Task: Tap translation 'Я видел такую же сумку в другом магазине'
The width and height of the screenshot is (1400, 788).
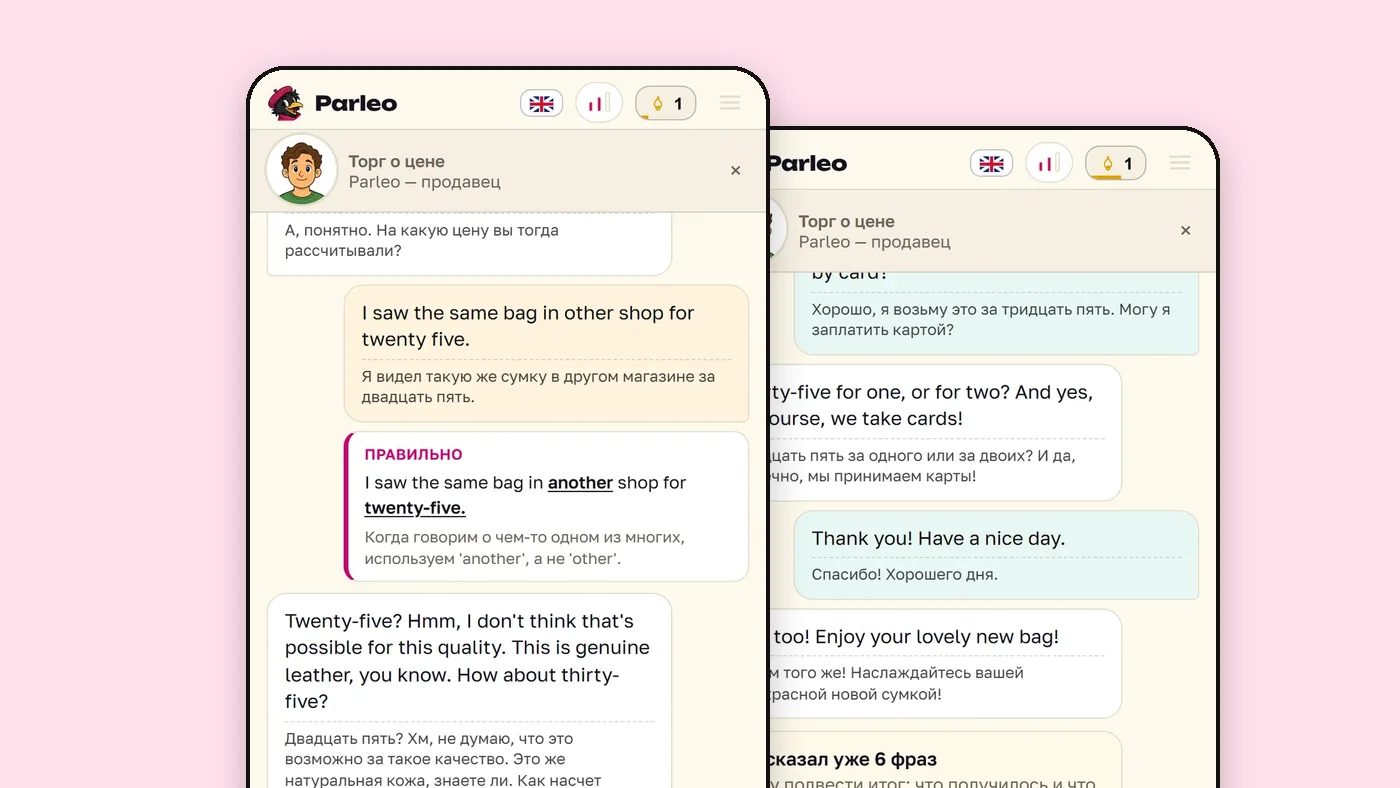Action: point(539,387)
